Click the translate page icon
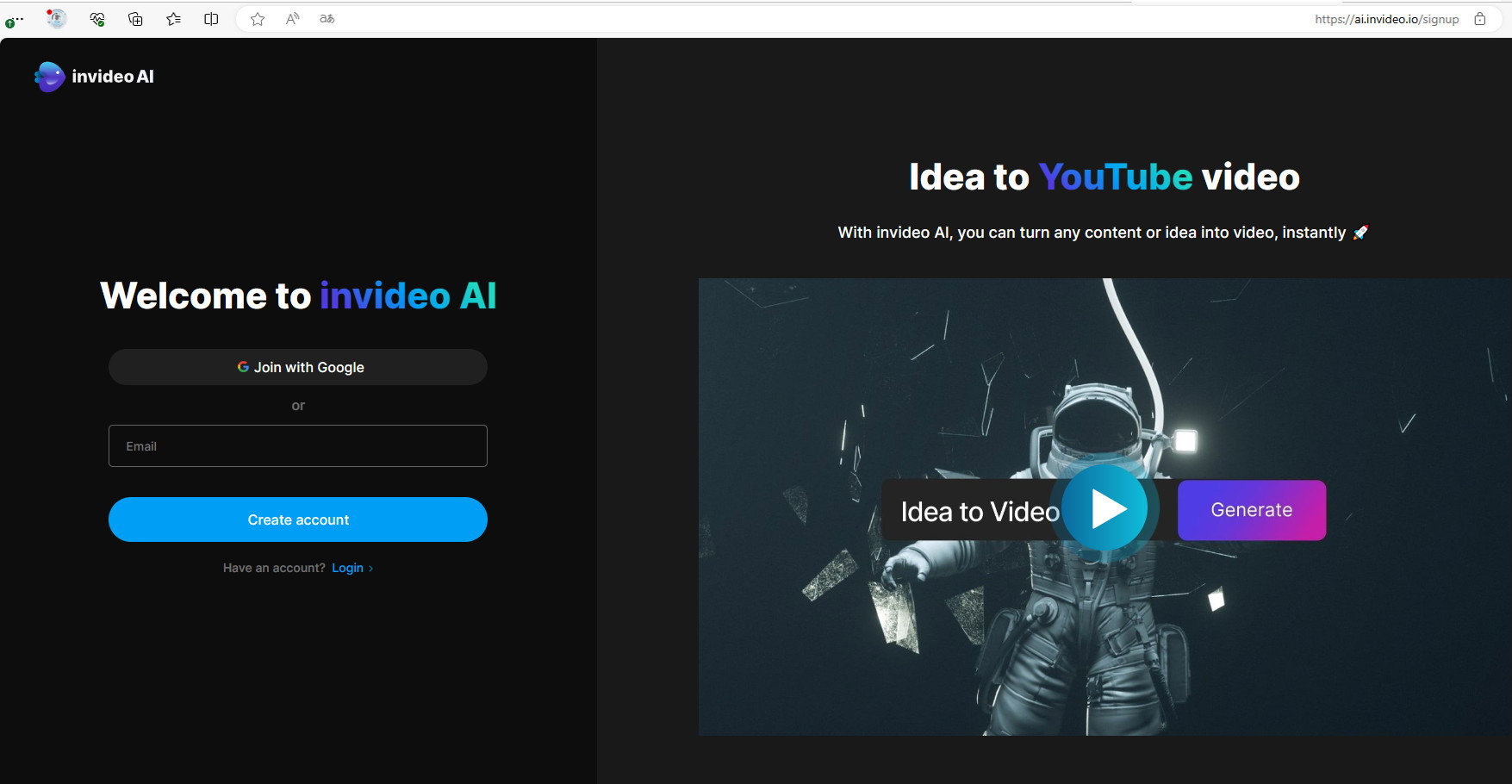The image size is (1512, 784). pyautogui.click(x=327, y=18)
